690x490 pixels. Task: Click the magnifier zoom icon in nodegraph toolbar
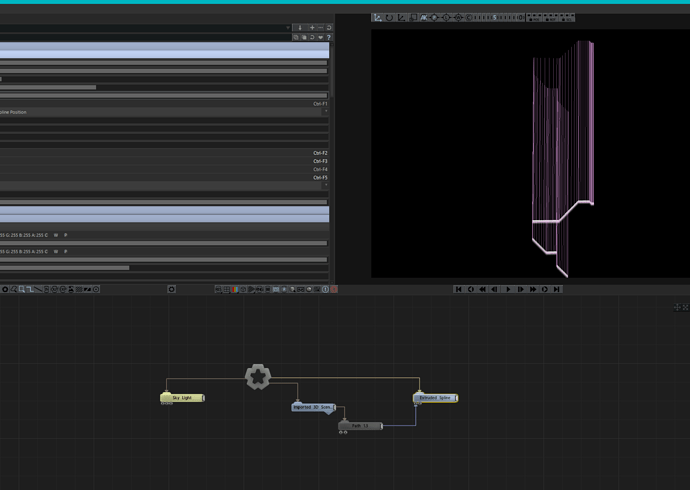[14, 289]
